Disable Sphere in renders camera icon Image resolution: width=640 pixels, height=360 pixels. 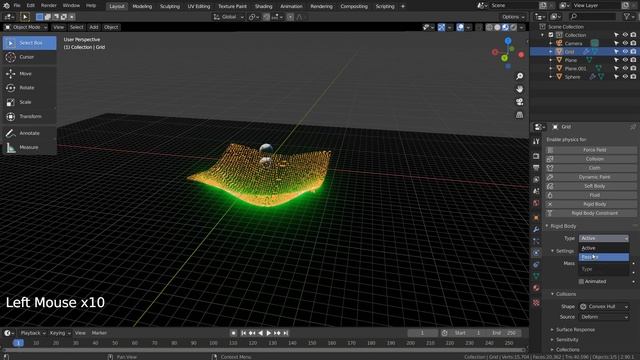(633, 77)
